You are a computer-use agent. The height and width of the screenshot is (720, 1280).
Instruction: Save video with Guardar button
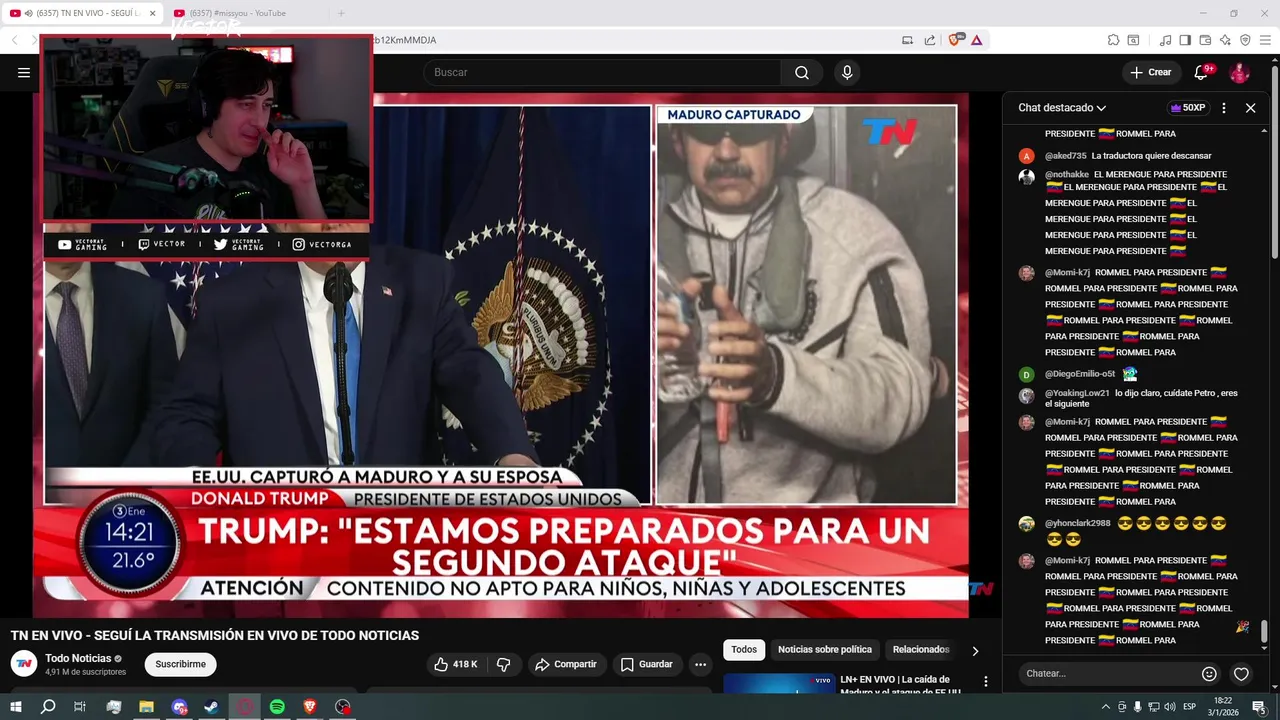pyautogui.click(x=646, y=664)
